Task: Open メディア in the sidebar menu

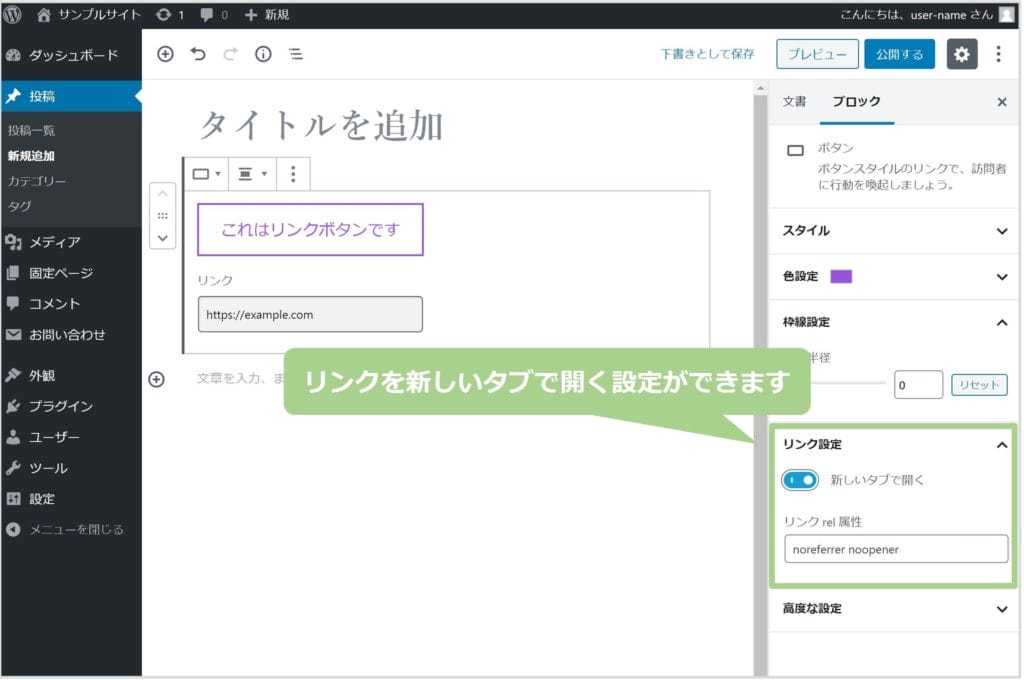Action: [55, 242]
